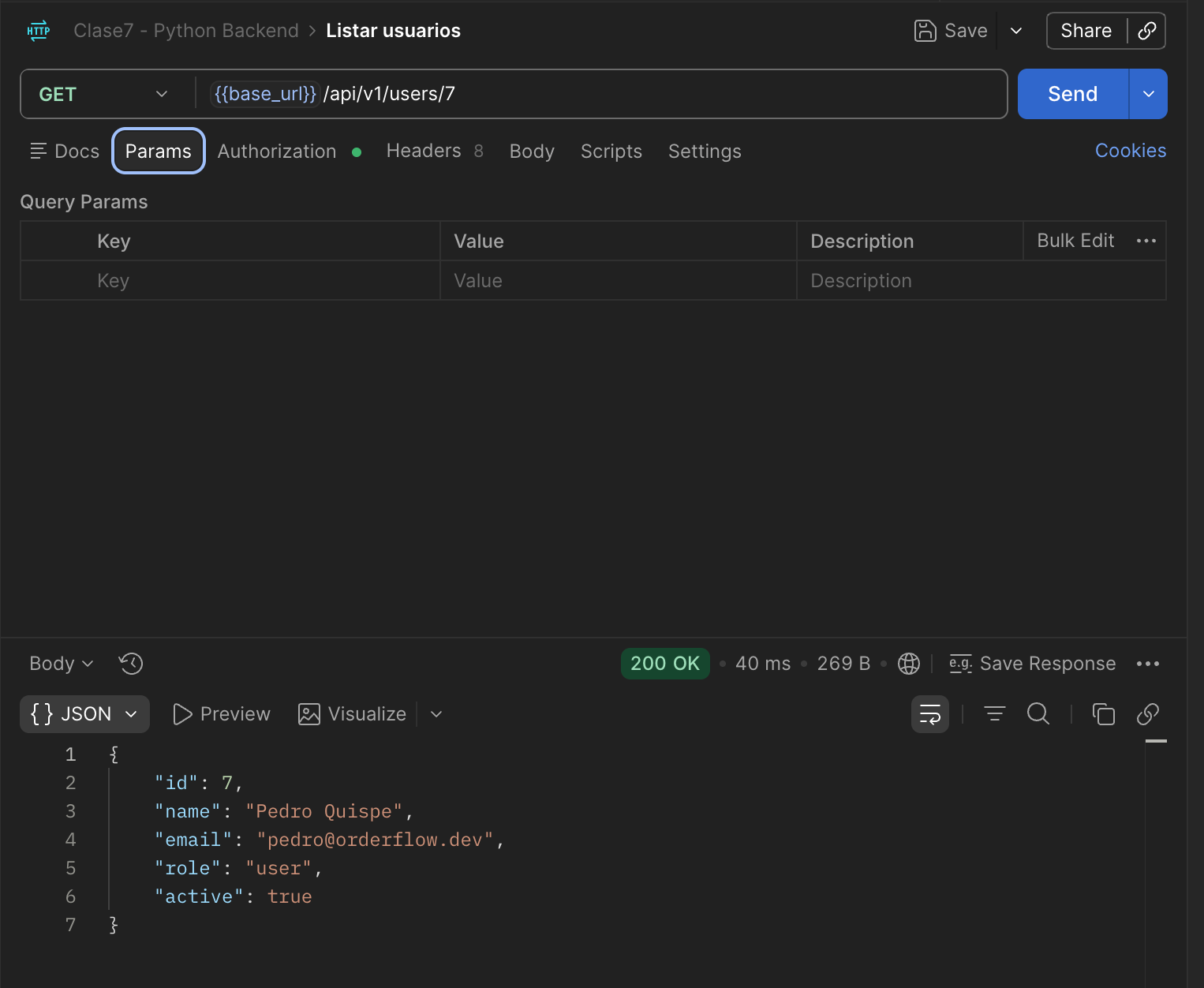Switch to the Preview response view
This screenshot has width=1204, height=988.
[x=221, y=714]
